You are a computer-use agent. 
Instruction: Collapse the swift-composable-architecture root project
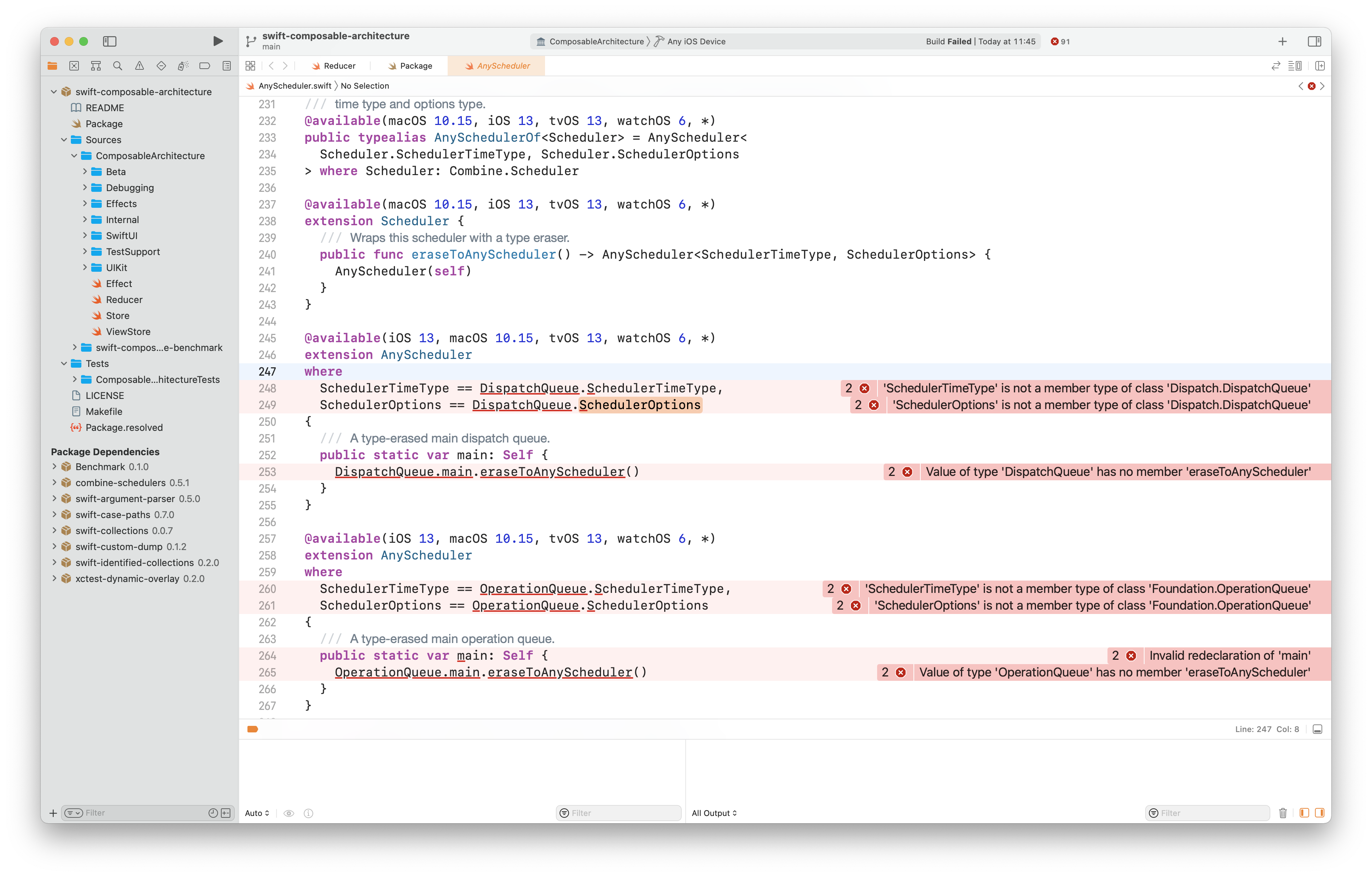pos(53,91)
